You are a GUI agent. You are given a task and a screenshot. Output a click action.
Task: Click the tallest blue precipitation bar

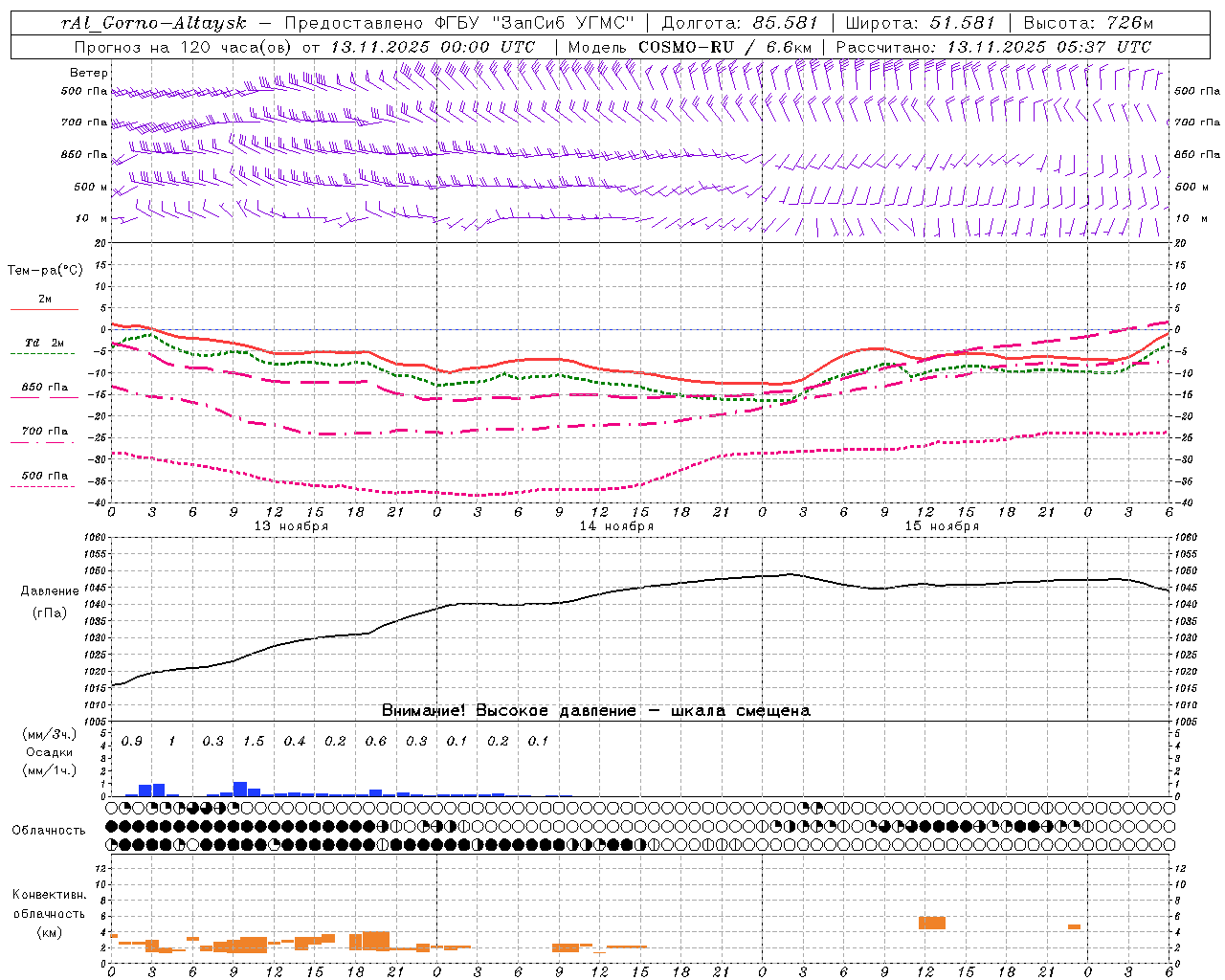pos(240,789)
